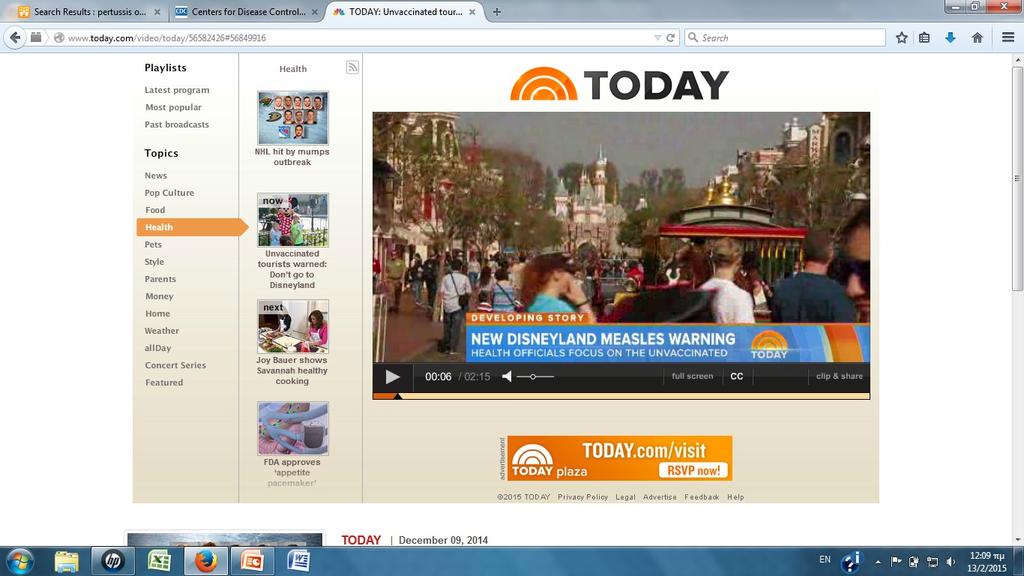Open the Legal footer link
The height and width of the screenshot is (576, 1024).
pyautogui.click(x=625, y=497)
